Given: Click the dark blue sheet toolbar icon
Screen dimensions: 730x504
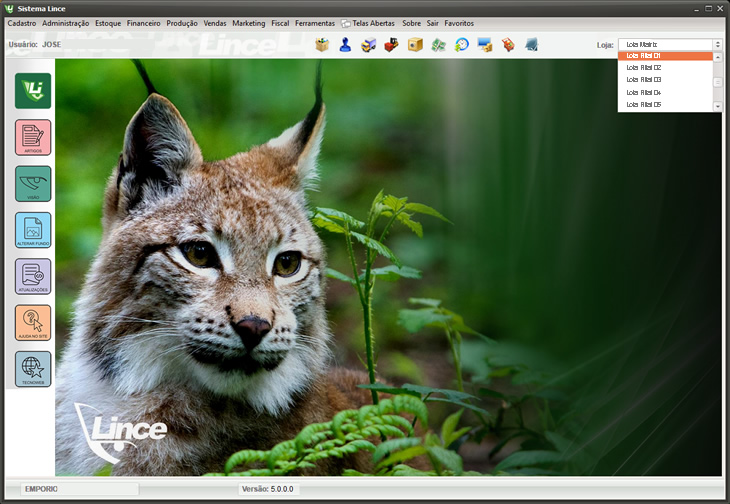Looking at the screenshot, I should pos(531,45).
